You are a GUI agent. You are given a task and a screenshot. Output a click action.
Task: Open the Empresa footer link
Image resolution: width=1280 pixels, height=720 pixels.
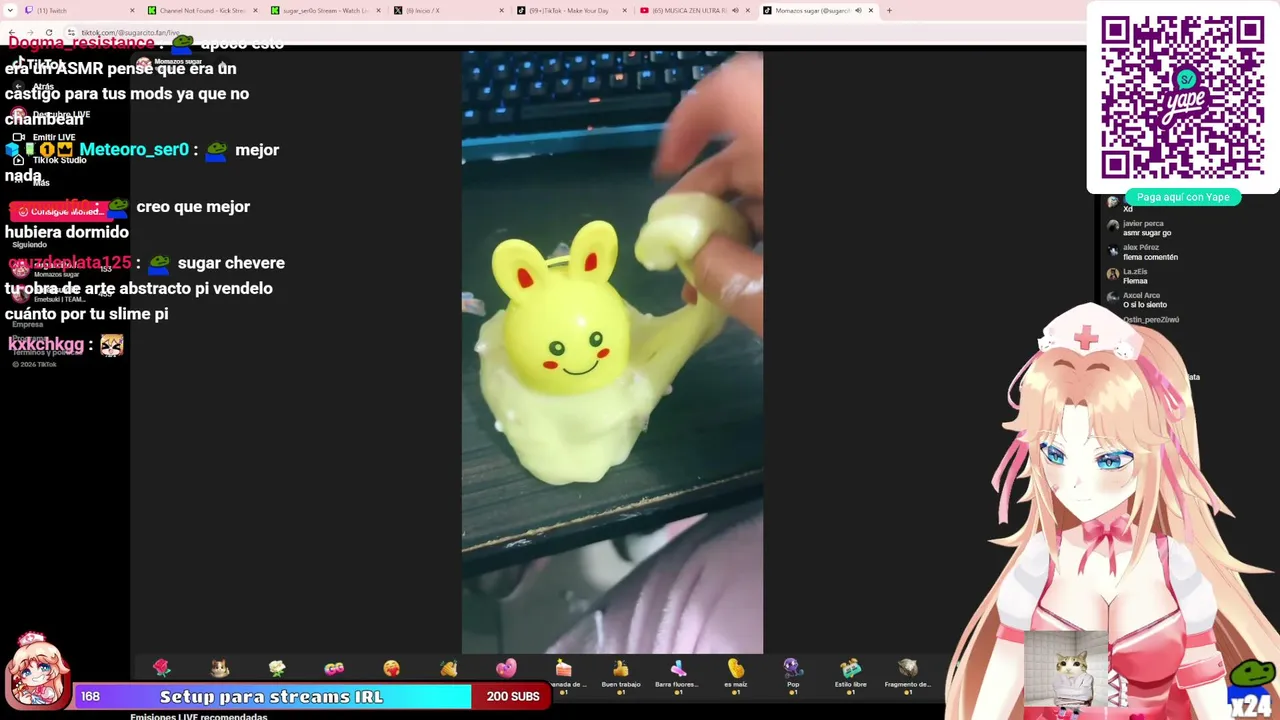tap(28, 324)
